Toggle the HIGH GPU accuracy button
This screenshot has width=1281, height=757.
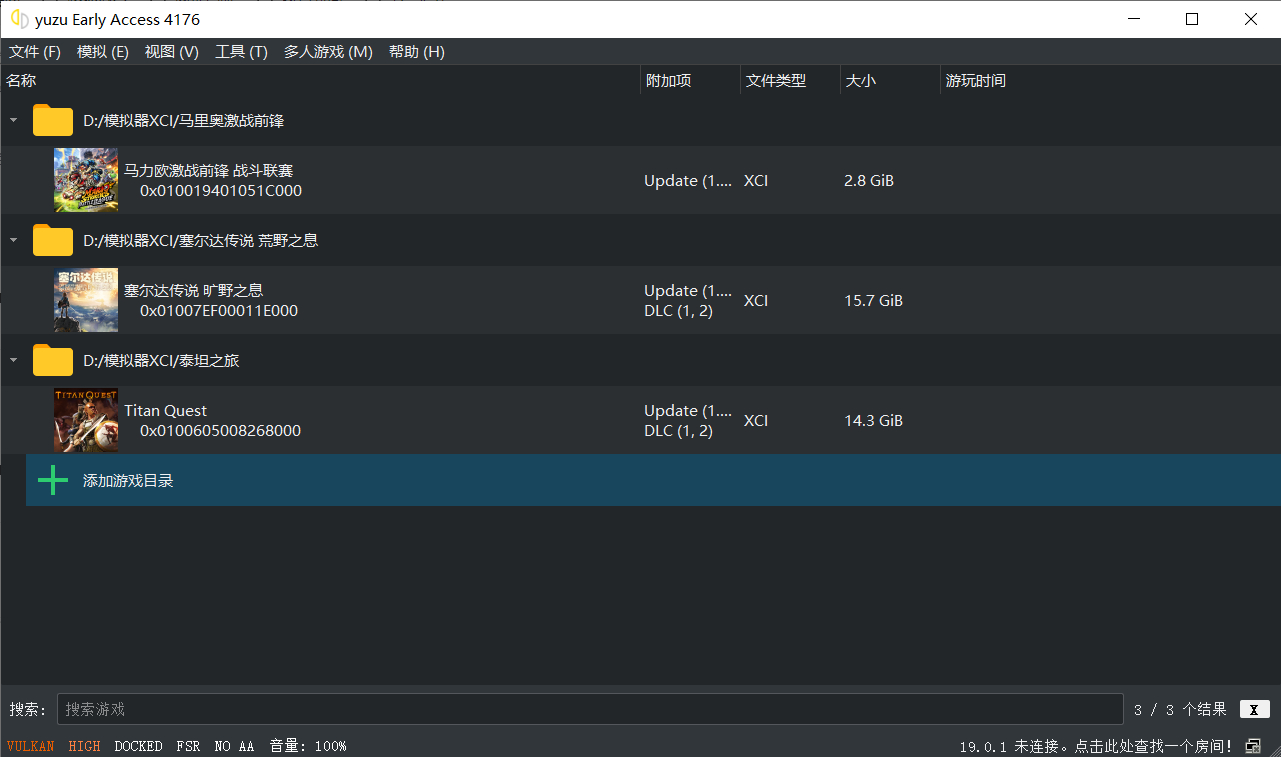(85, 746)
